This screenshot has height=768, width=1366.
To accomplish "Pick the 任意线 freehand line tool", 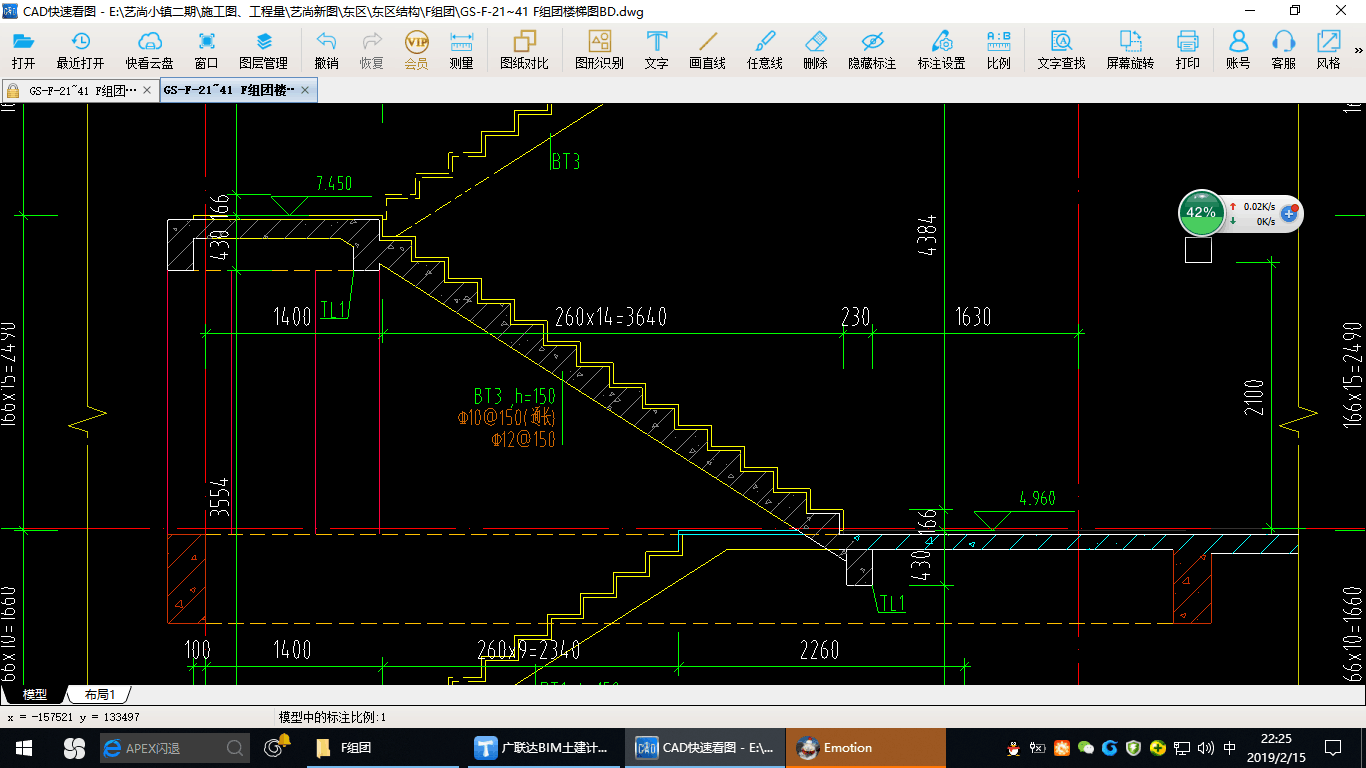I will coord(764,50).
